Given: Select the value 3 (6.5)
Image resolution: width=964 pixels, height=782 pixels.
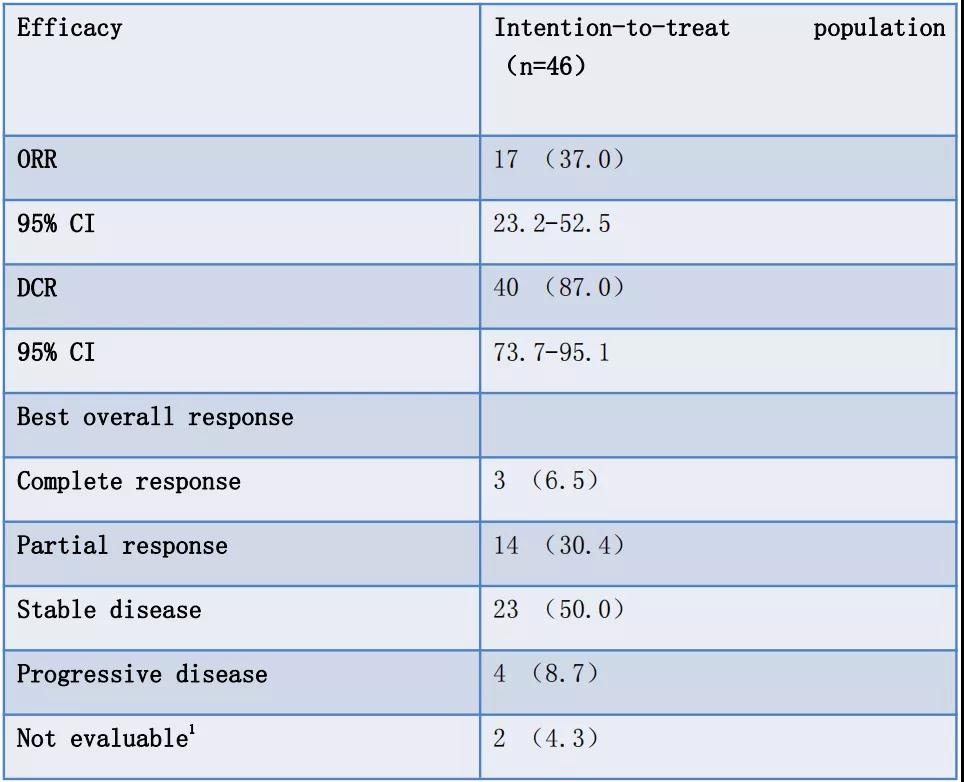Looking at the screenshot, I should click(546, 481).
